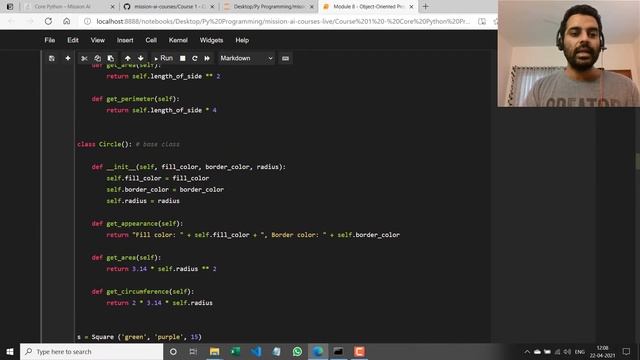
Task: Open the command palette keyboard icon
Action: pos(285,58)
